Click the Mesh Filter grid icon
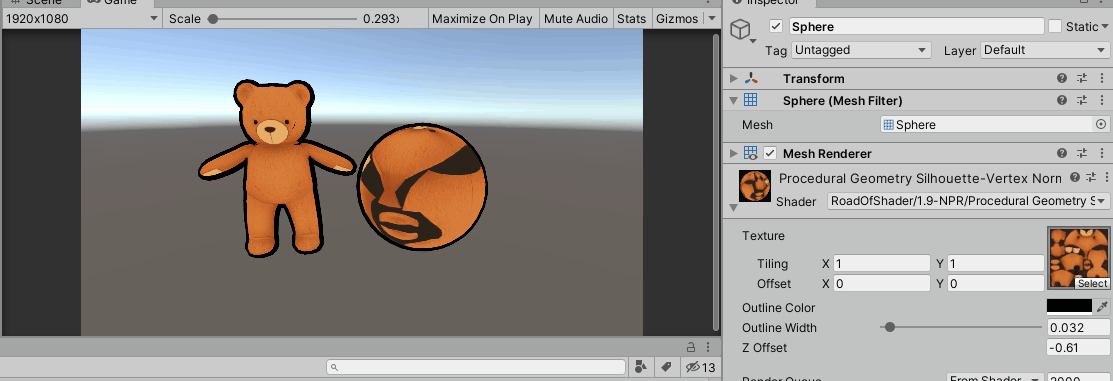Viewport: 1113px width, 381px height. click(x=750, y=101)
